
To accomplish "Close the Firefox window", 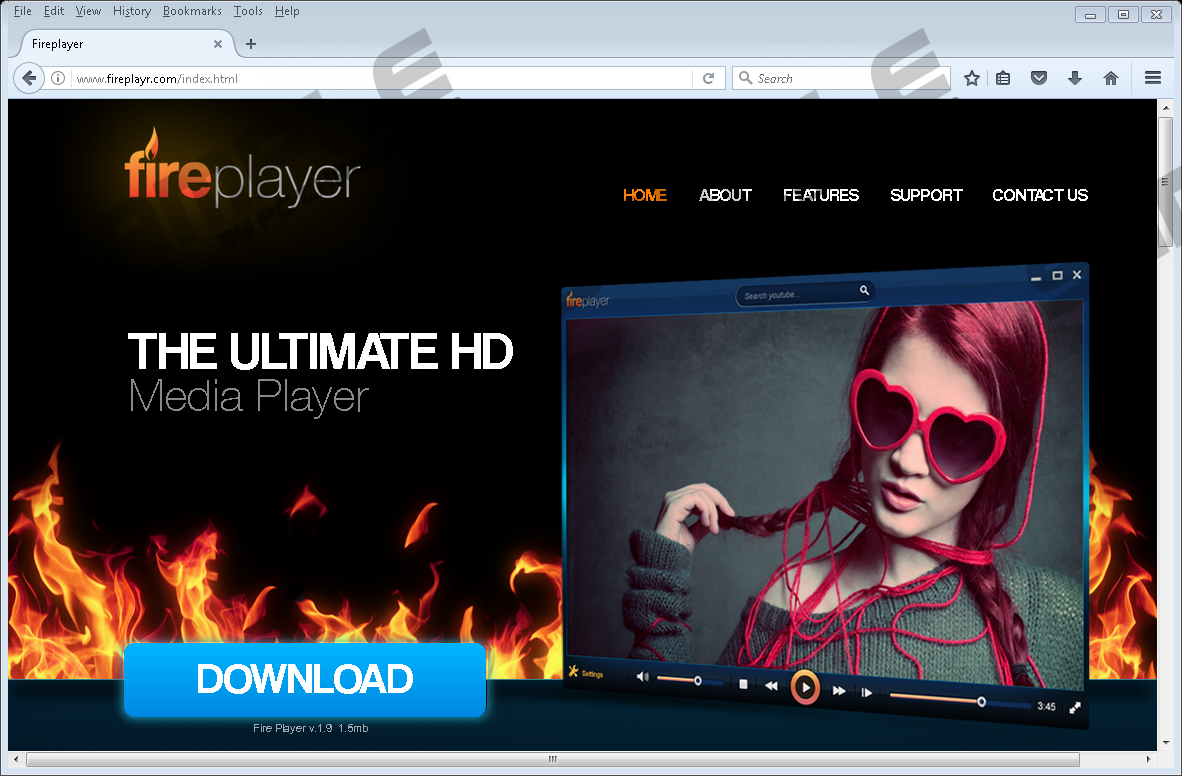I will click(x=1156, y=14).
